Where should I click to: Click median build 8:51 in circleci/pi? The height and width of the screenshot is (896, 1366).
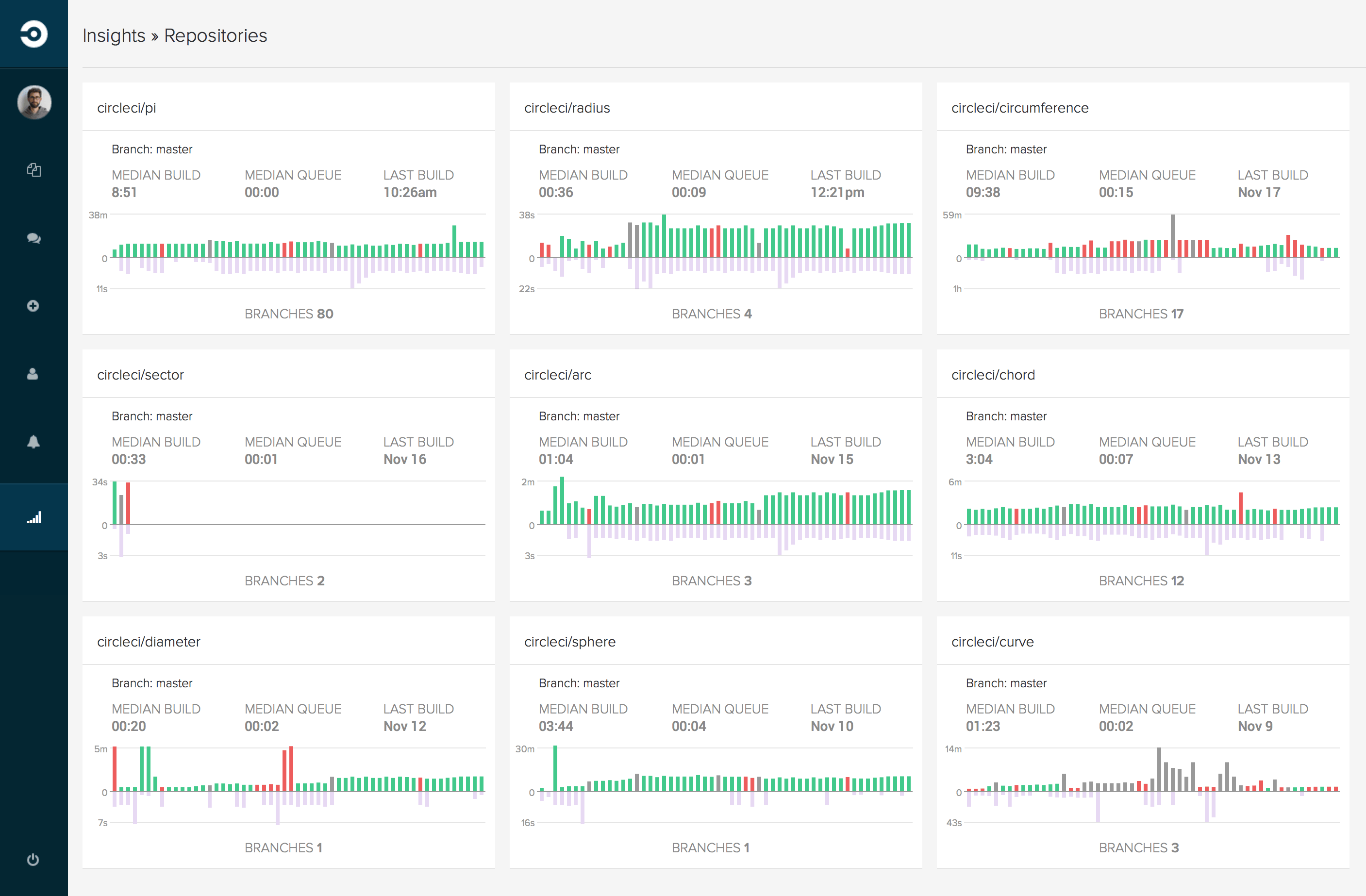[x=124, y=192]
